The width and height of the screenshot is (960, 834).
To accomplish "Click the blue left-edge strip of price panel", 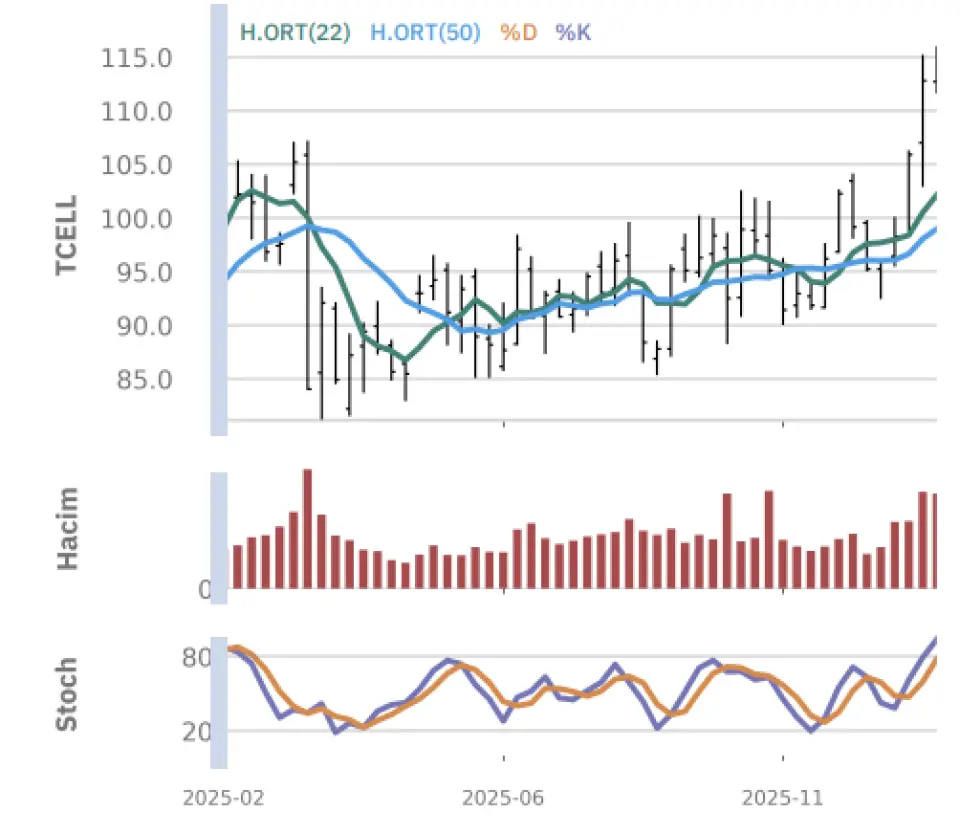I will click(x=219, y=220).
